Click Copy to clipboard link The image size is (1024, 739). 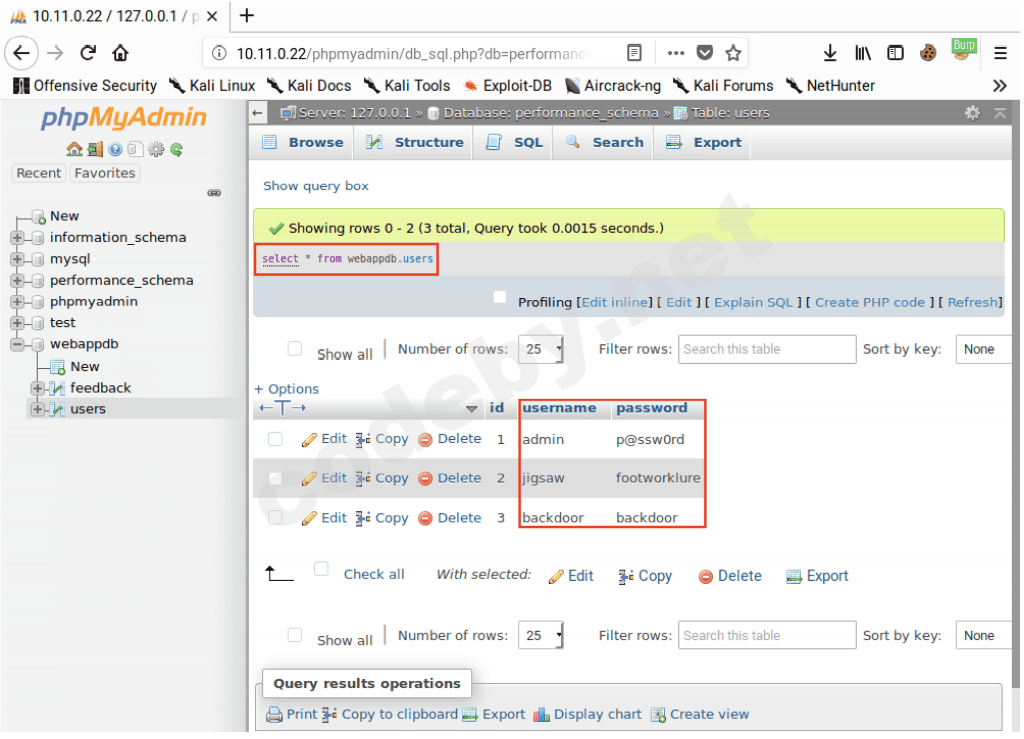pos(400,715)
